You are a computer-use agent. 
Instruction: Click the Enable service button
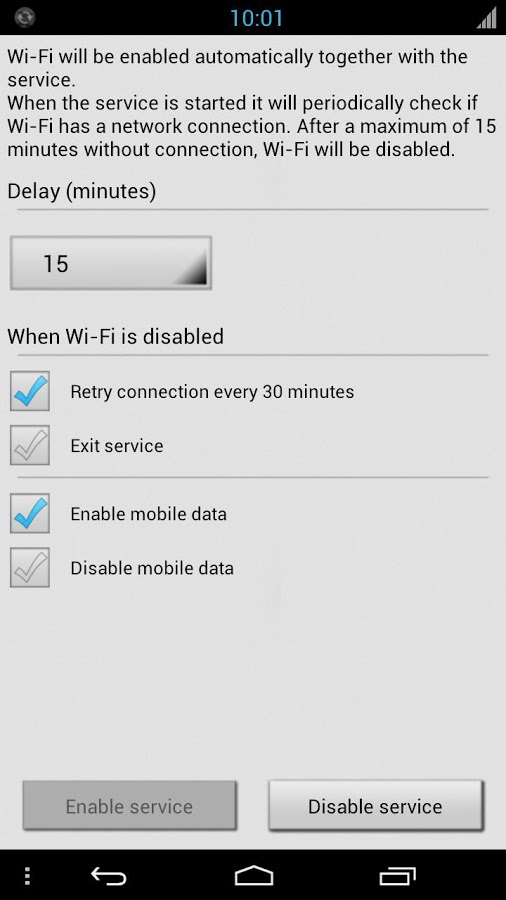point(129,805)
